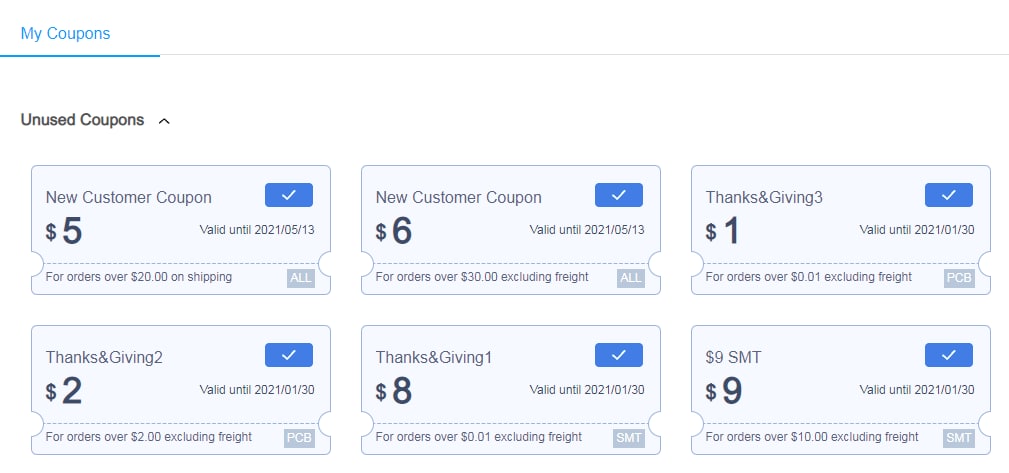Click the $9 SMT coupon title
1009x473 pixels.
coord(733,357)
